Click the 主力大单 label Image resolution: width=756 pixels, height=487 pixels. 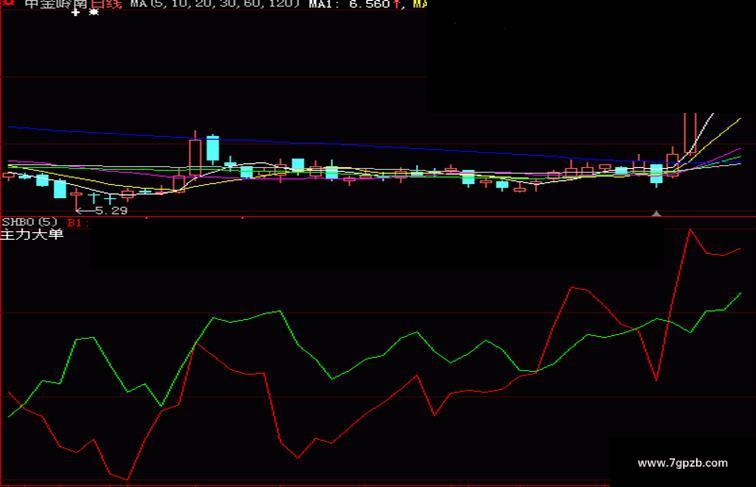tap(32, 235)
